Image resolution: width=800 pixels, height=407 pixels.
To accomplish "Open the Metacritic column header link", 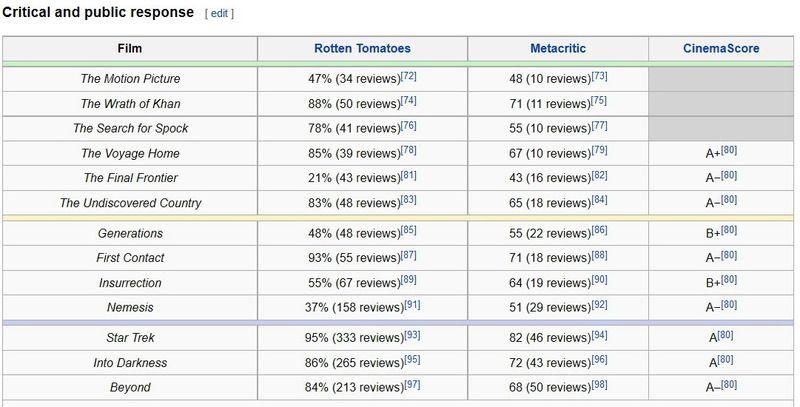I will [x=558, y=48].
